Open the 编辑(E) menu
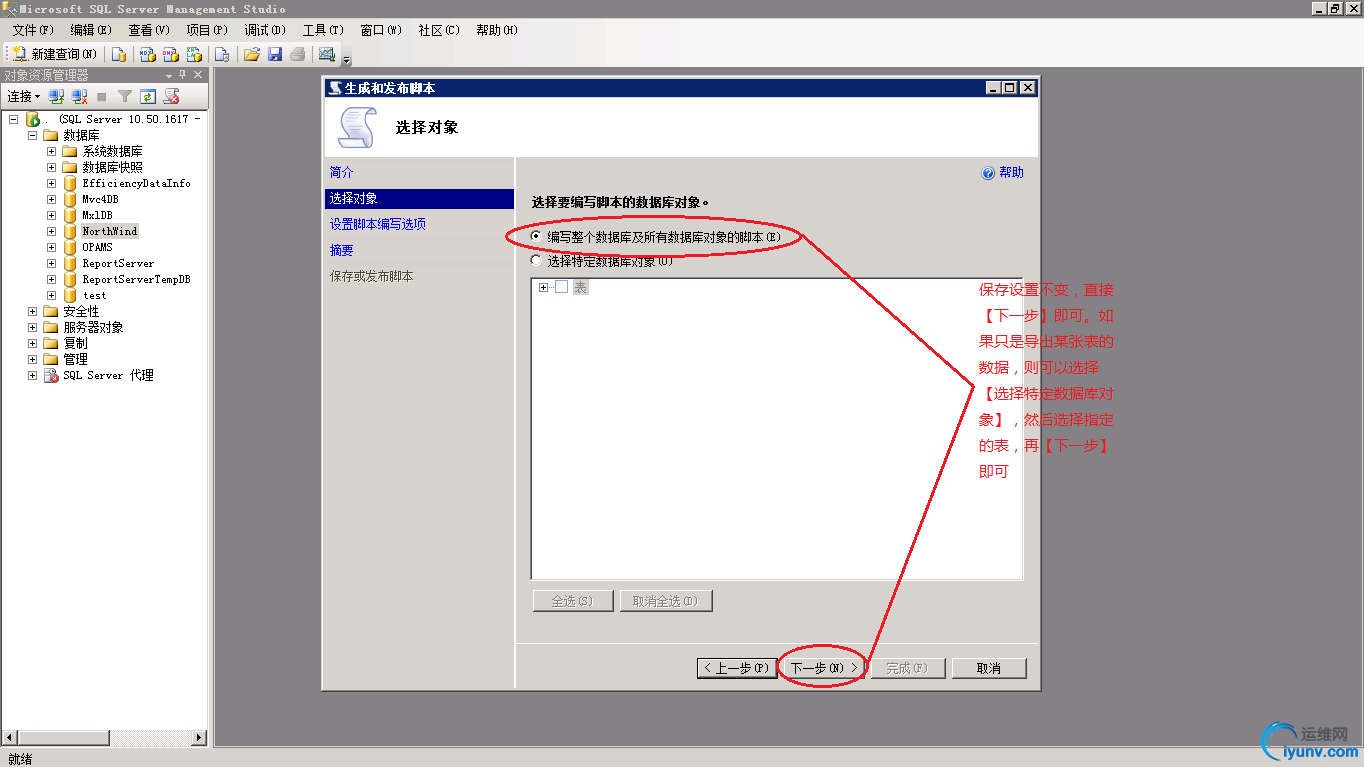Image resolution: width=1364 pixels, height=768 pixels. tap(91, 30)
